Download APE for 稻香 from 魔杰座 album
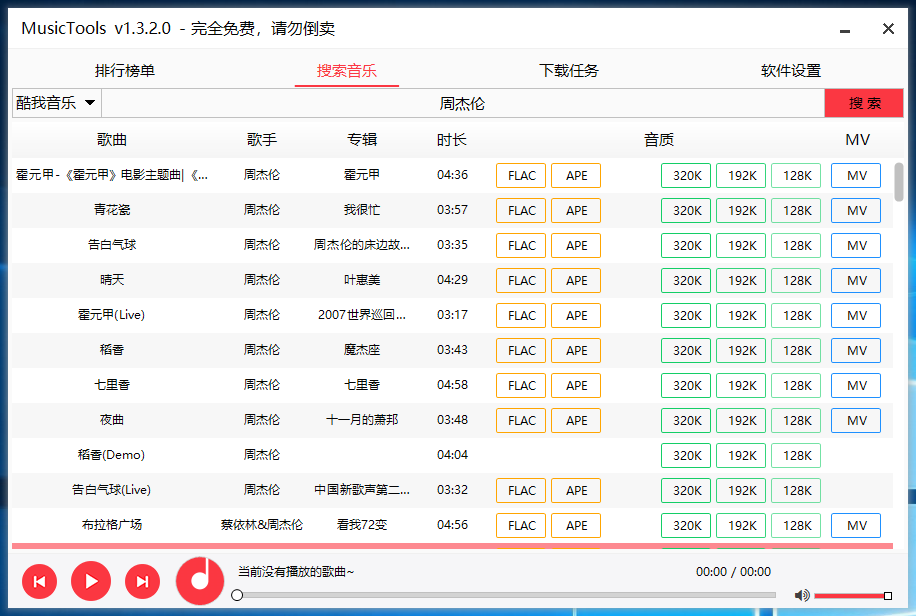The height and width of the screenshot is (616, 916). point(576,351)
